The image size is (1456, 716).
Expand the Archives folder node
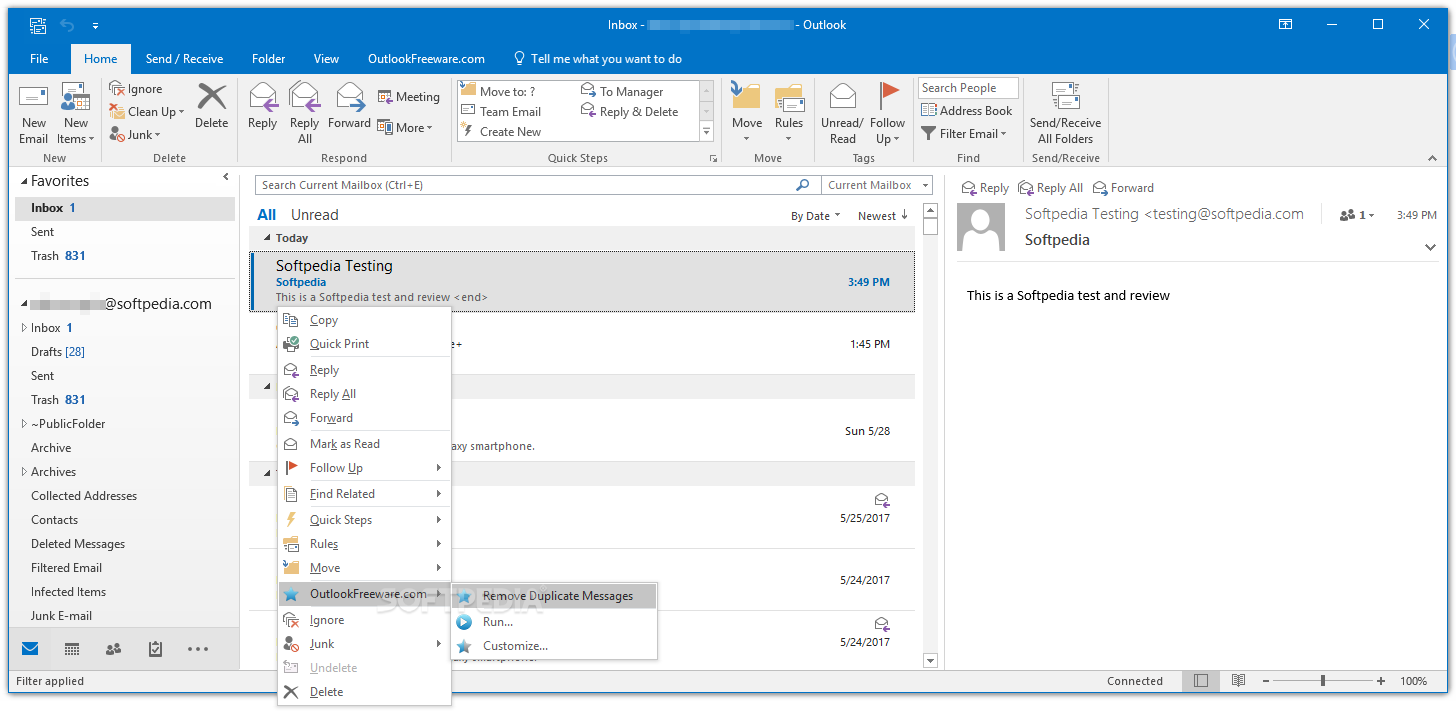(x=24, y=472)
